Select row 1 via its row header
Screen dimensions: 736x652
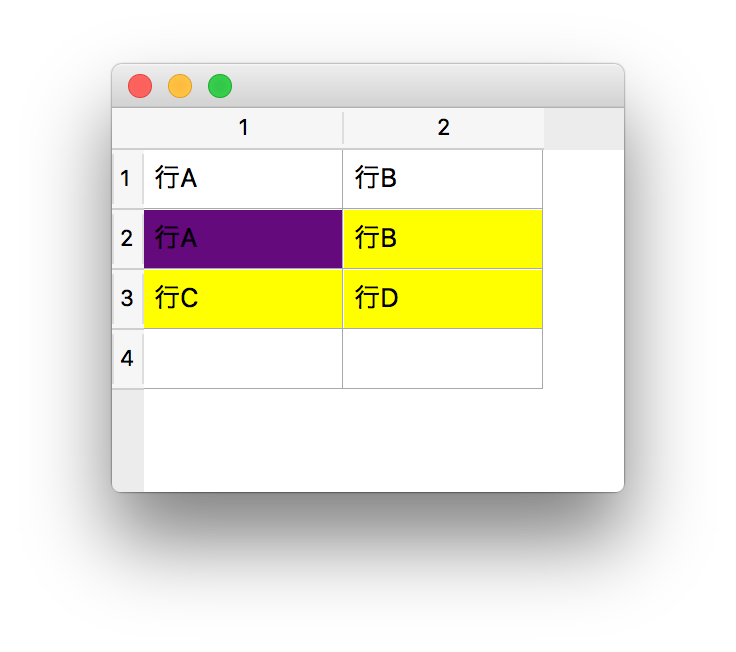click(x=126, y=179)
